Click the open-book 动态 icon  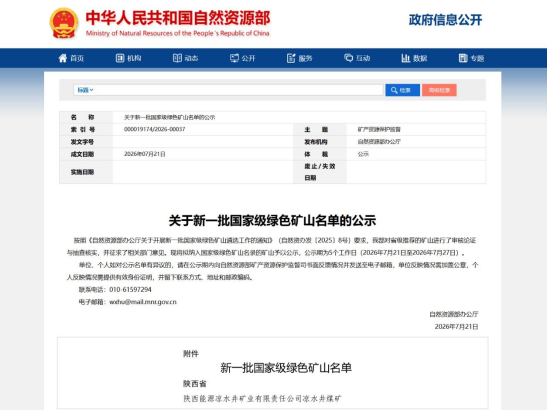177,58
